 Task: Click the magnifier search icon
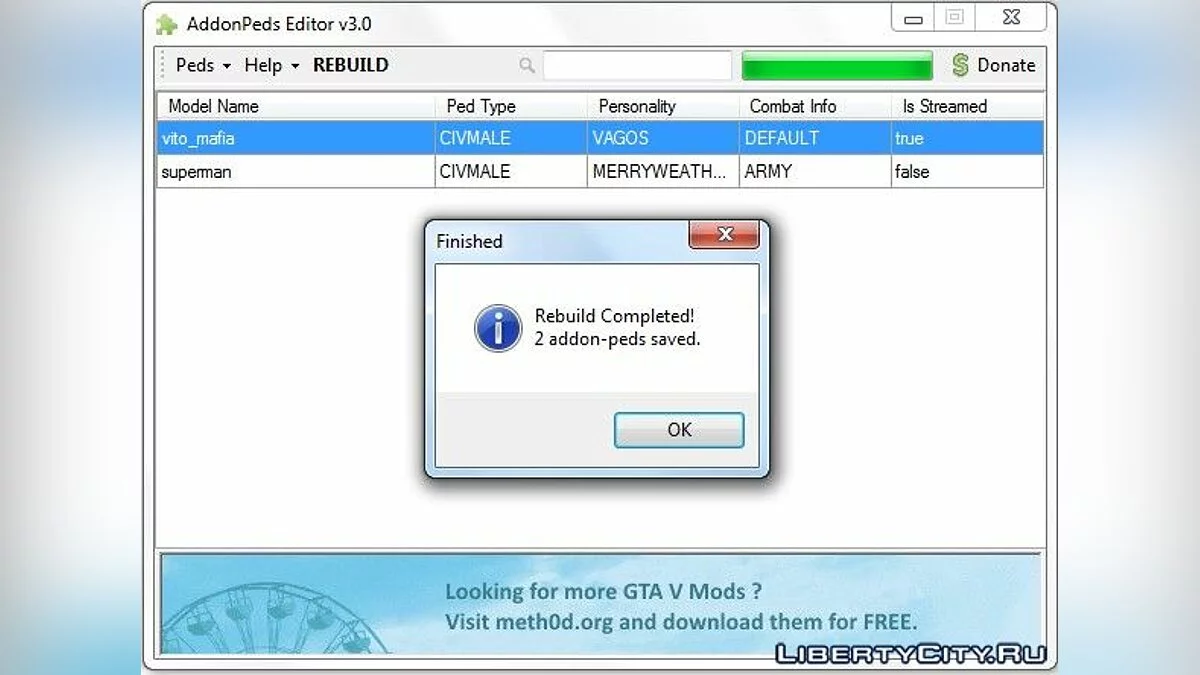(x=527, y=66)
